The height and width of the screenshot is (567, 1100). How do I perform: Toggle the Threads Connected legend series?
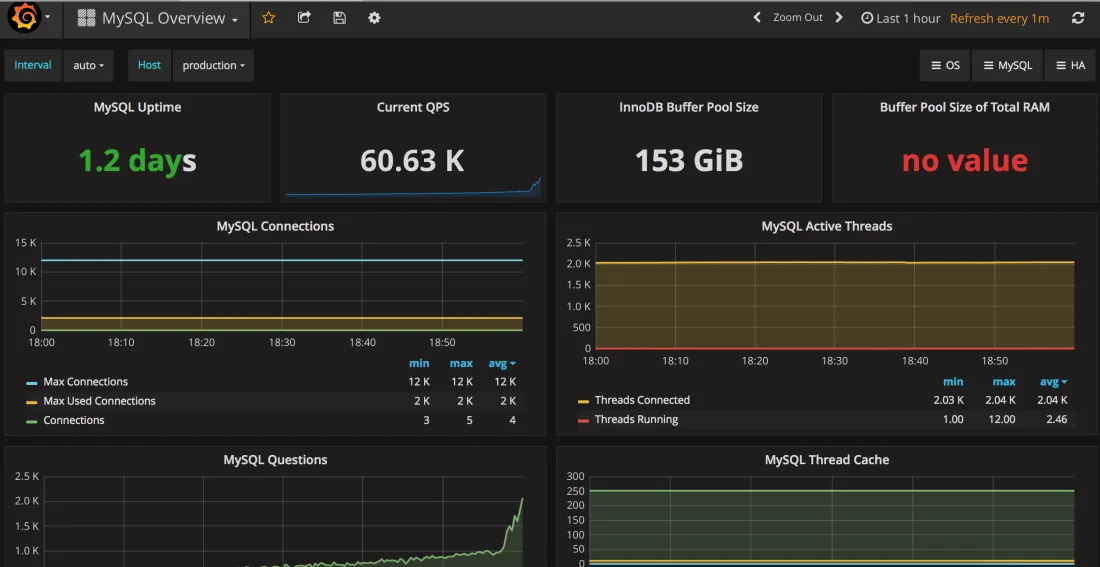tap(642, 400)
